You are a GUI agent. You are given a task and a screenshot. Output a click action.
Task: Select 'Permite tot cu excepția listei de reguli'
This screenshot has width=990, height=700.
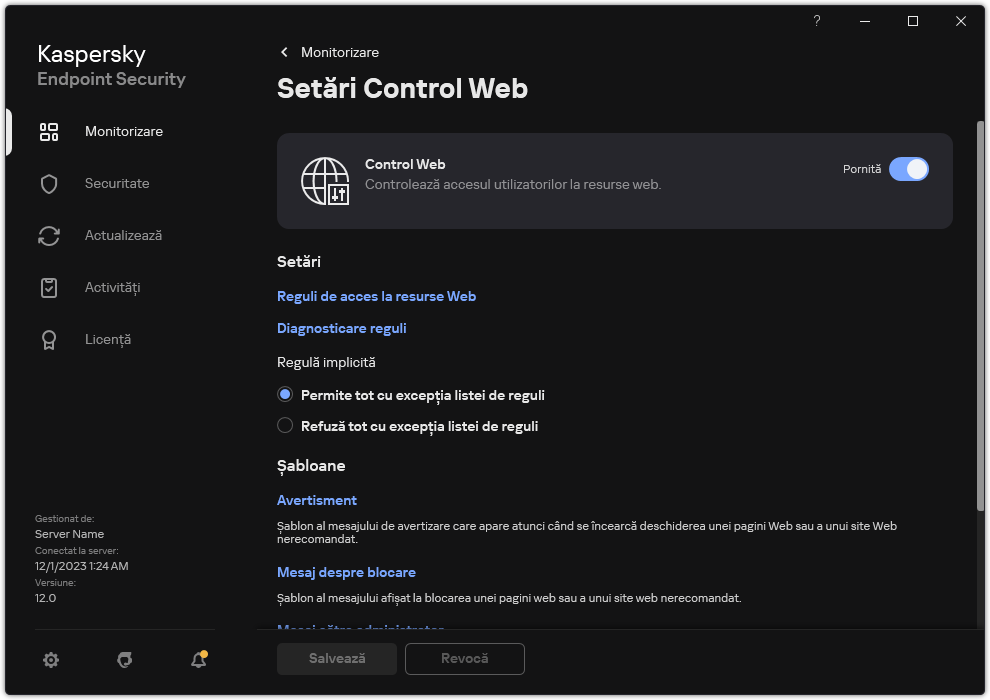(x=285, y=395)
